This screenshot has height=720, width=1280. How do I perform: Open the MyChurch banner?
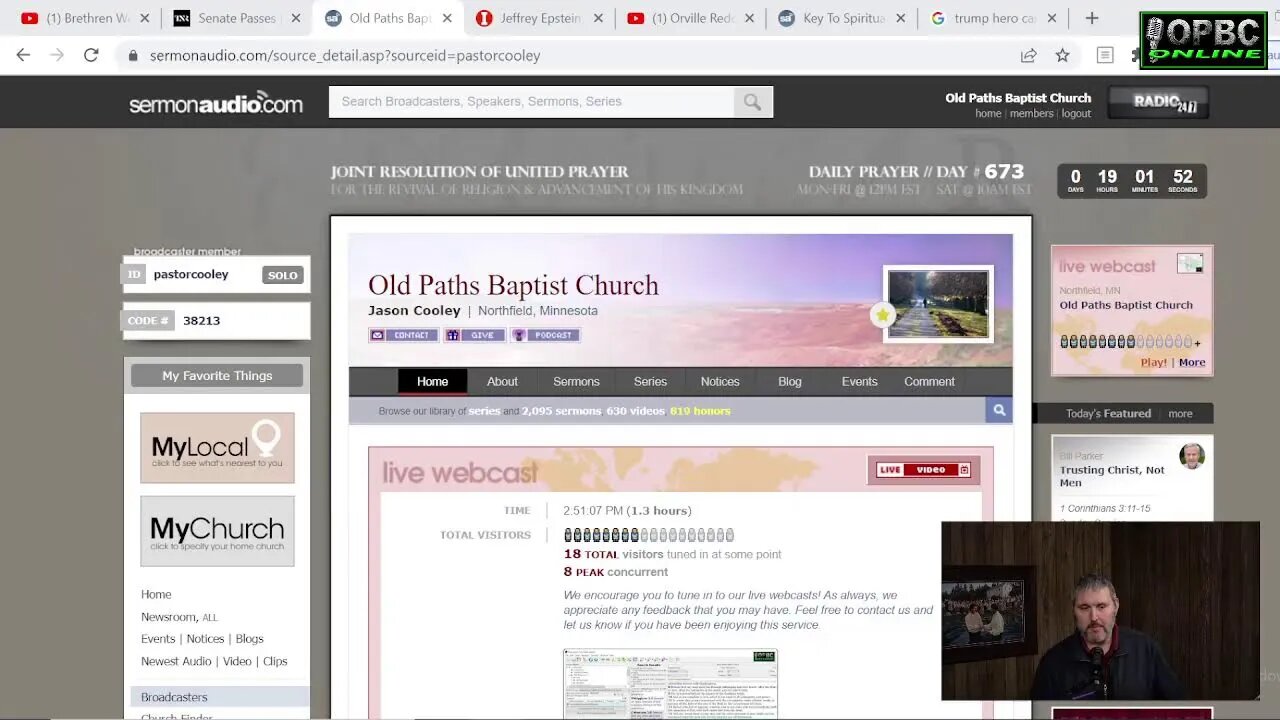tap(217, 531)
